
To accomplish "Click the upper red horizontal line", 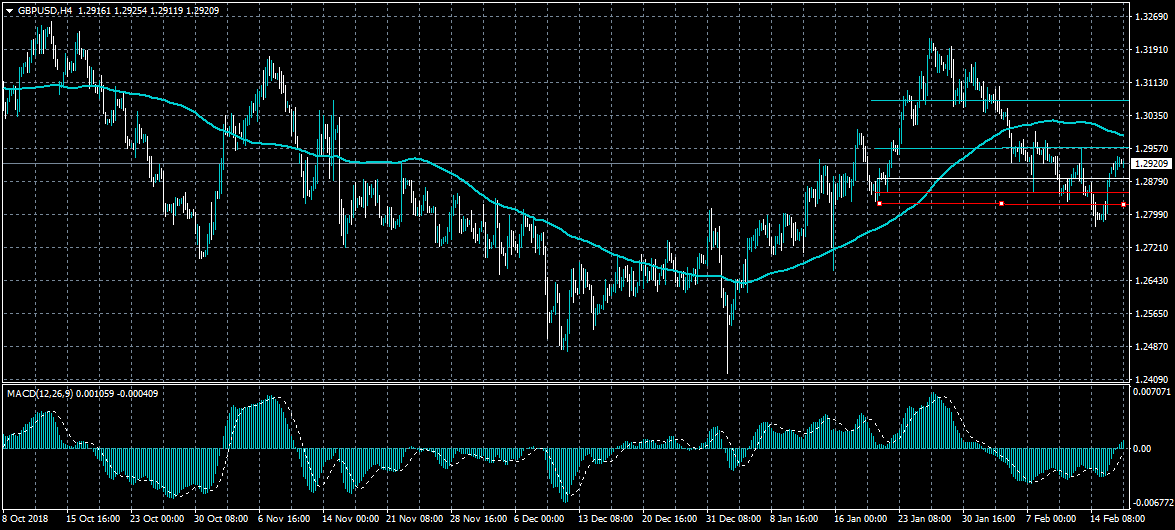I will (1000, 192).
